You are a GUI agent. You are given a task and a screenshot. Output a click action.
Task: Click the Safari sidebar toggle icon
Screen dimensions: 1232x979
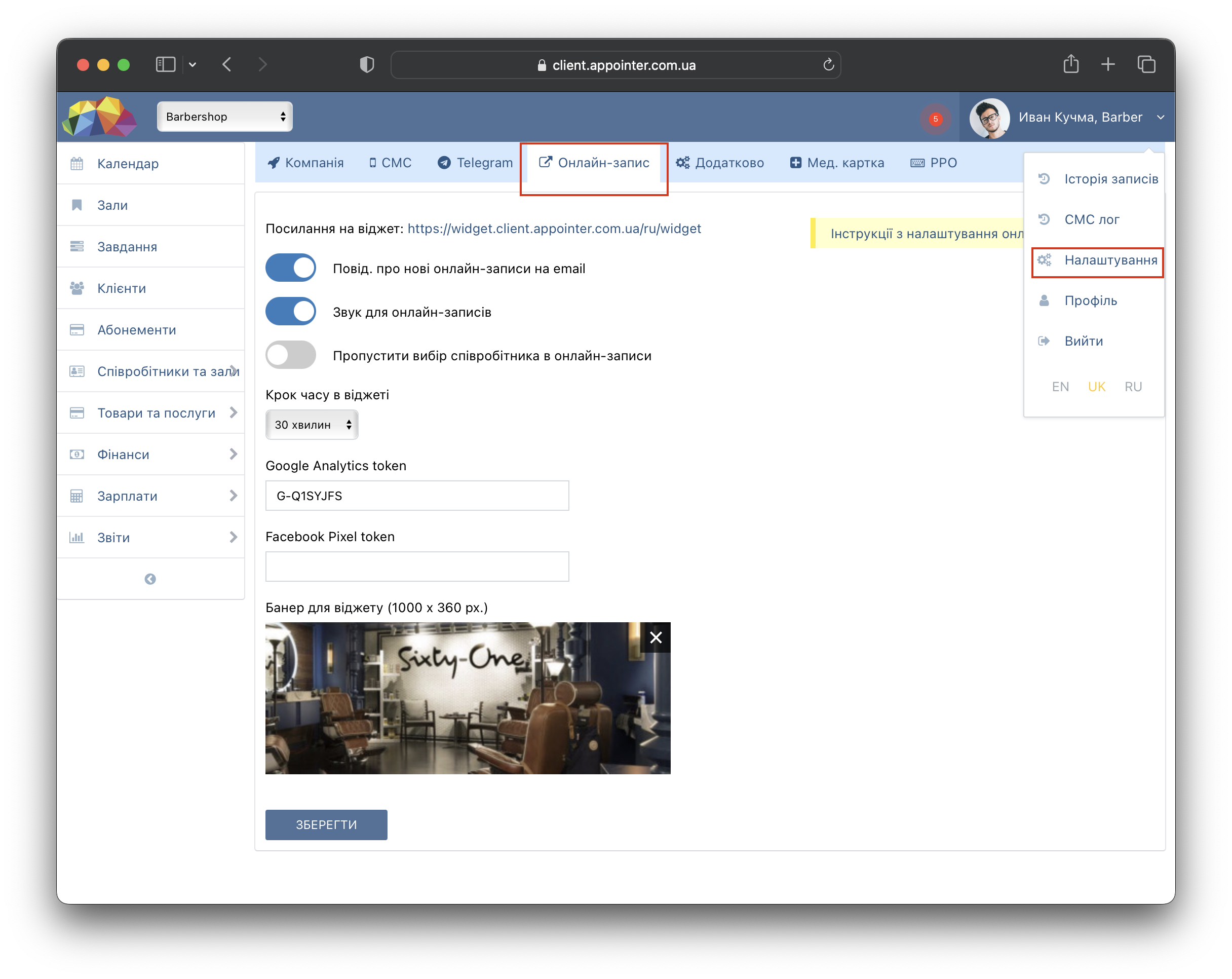tap(166, 64)
